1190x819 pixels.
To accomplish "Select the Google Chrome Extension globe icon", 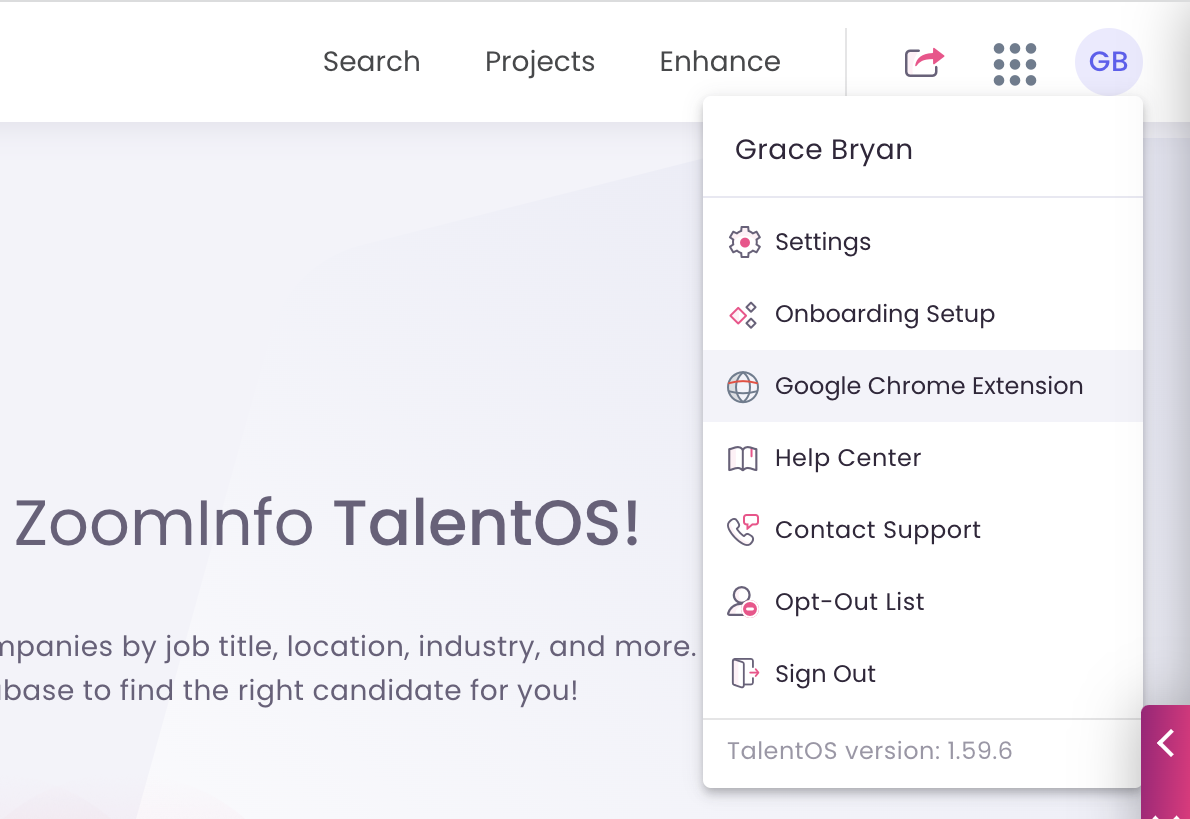I will [x=743, y=385].
